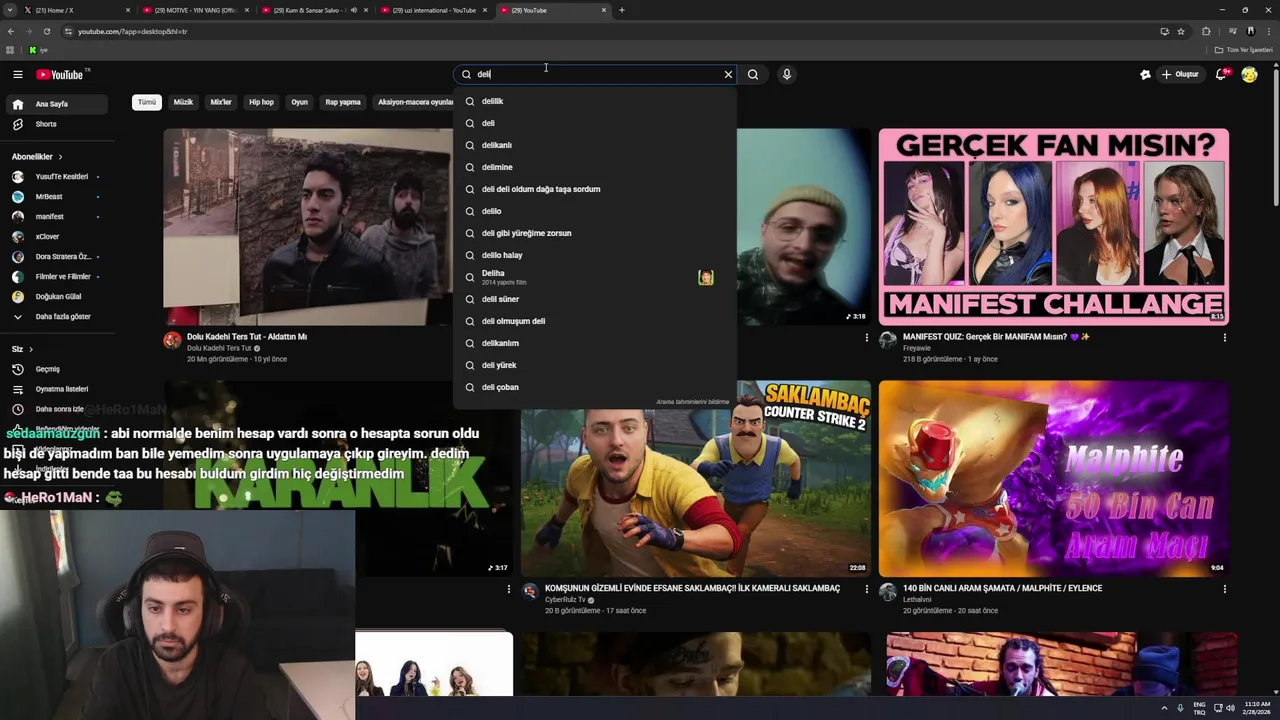Image resolution: width=1280 pixels, height=720 pixels.
Task: Select the Müzik filter chip
Action: (183, 102)
